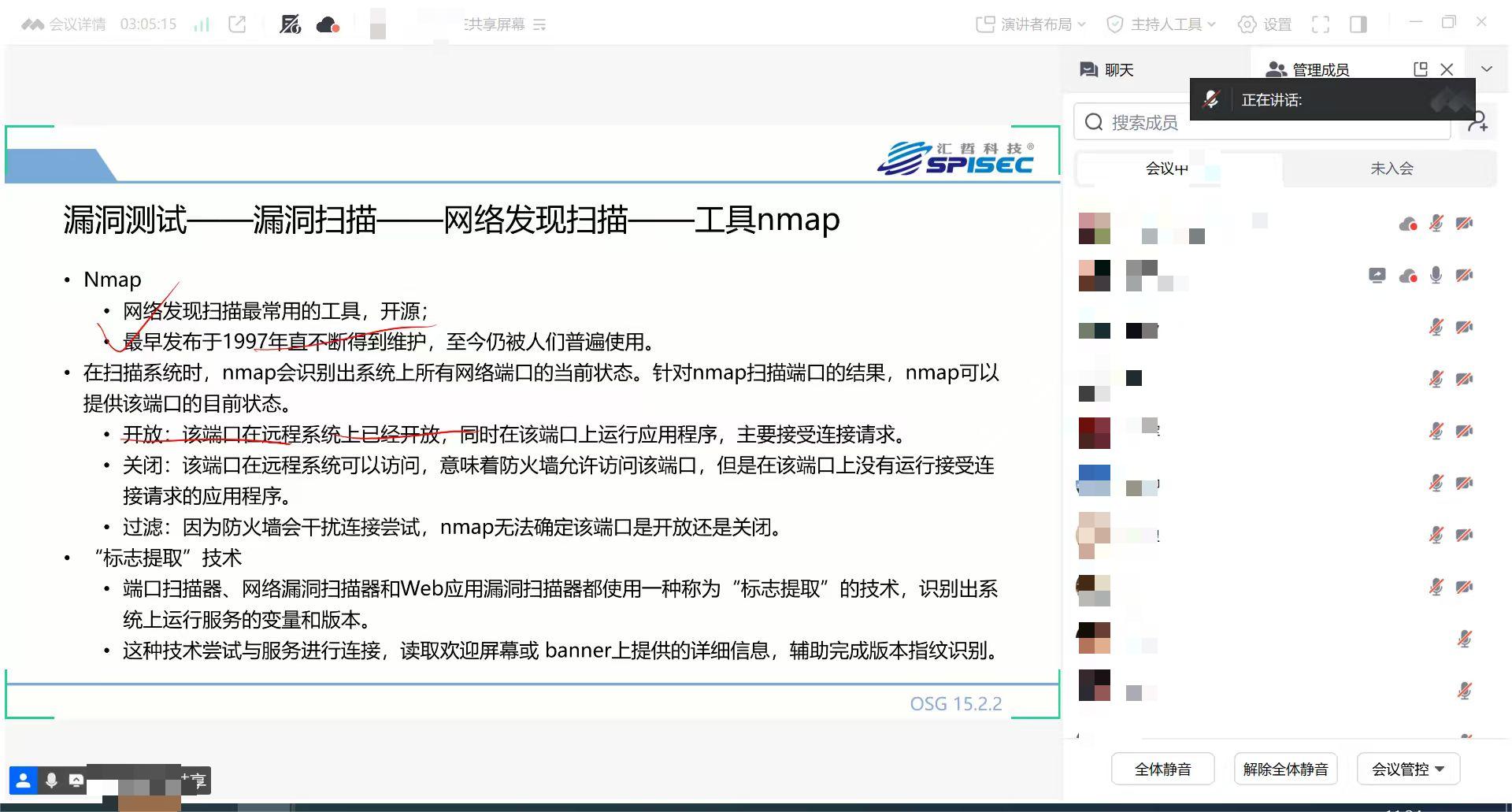
Task: Open the 演讲者布局 layout dropdown
Action: [1031, 24]
